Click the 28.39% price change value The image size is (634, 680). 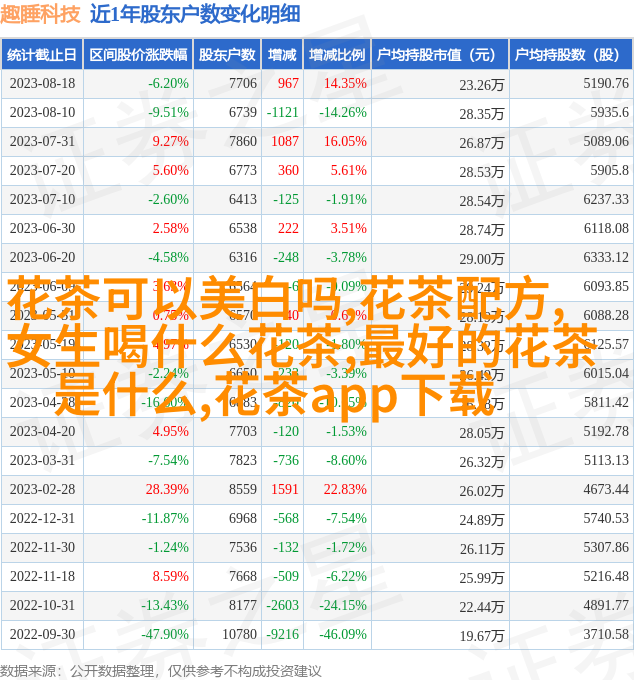pyautogui.click(x=167, y=490)
